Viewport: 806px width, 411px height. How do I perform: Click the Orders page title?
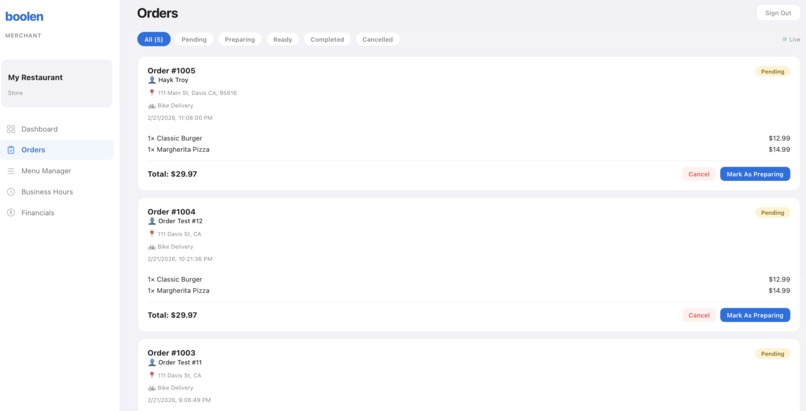click(x=157, y=13)
